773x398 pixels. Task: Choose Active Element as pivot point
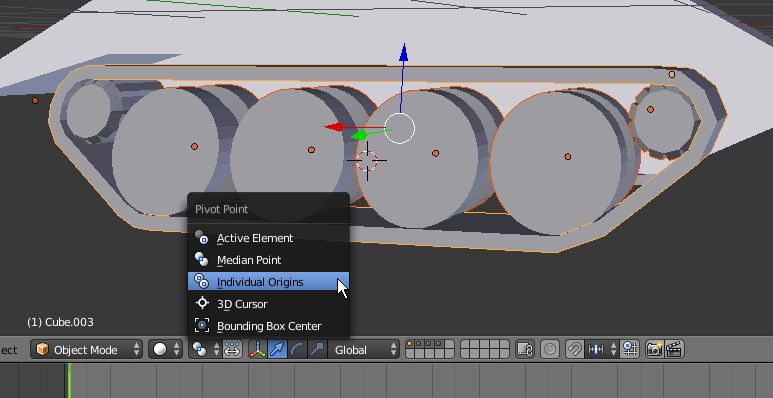pos(268,238)
